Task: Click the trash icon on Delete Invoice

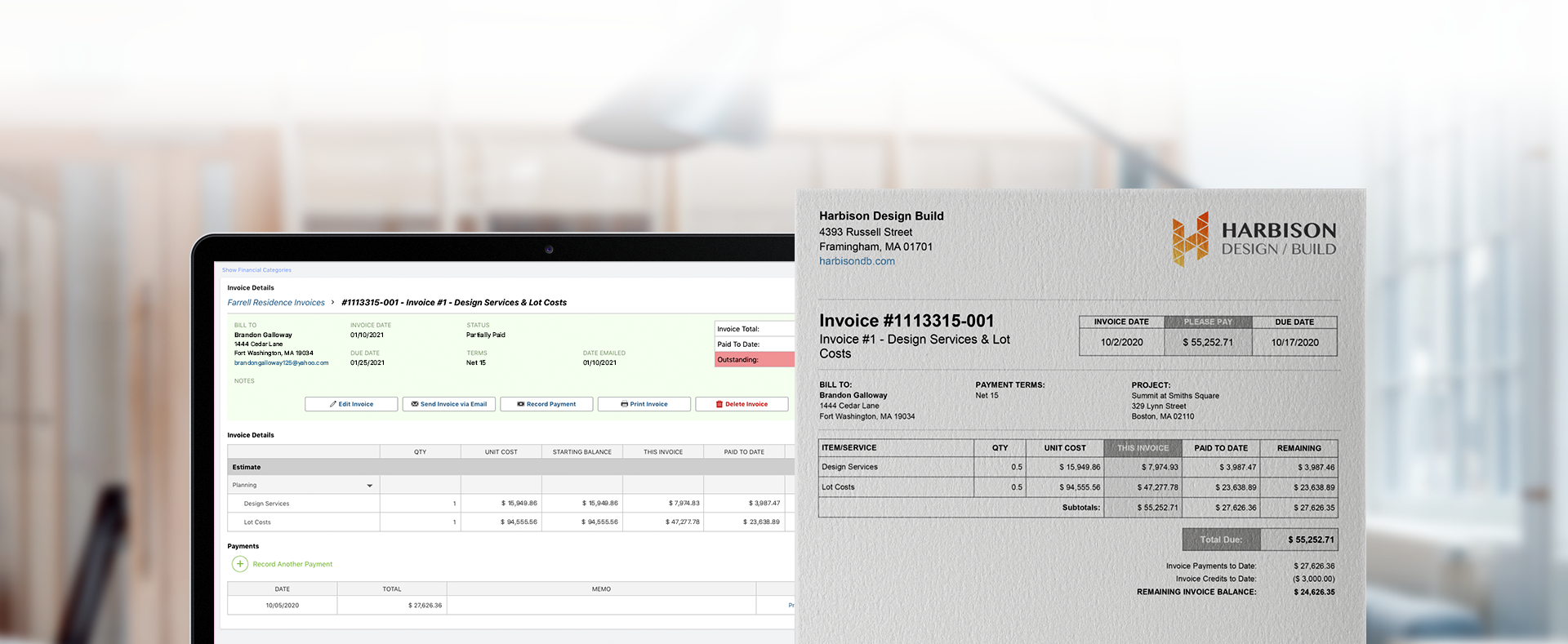Action: (x=719, y=404)
